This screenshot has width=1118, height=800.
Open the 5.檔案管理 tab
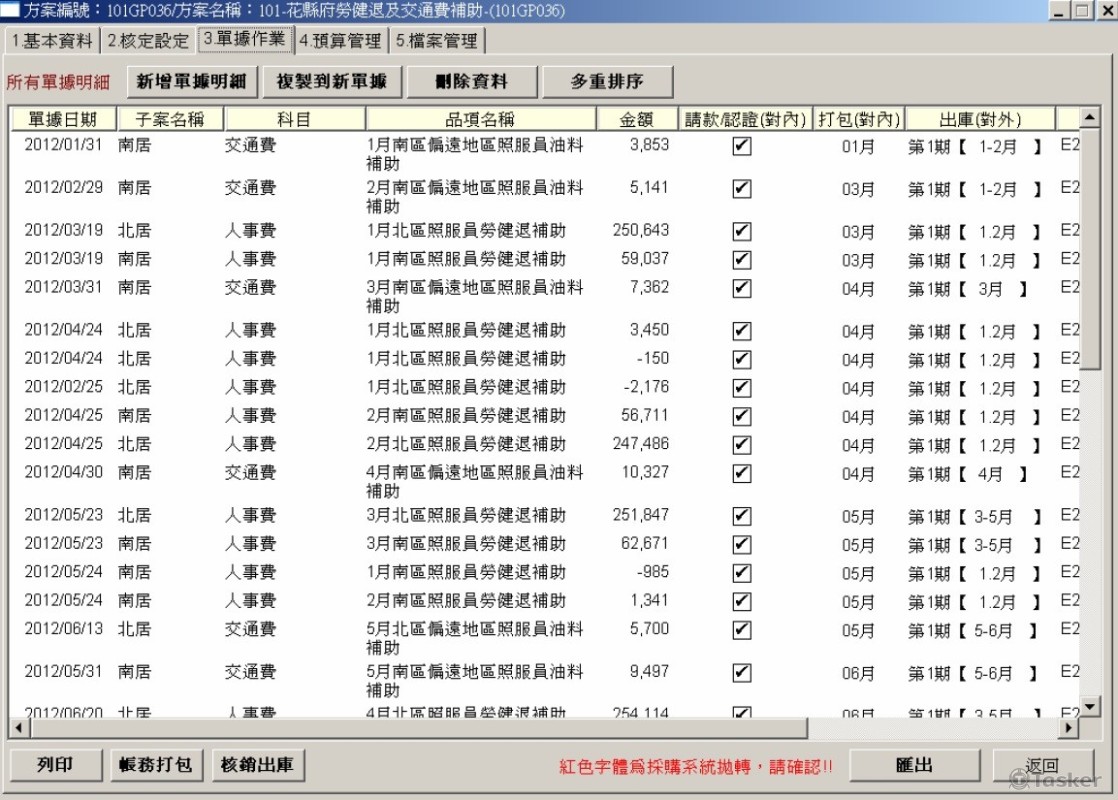436,41
